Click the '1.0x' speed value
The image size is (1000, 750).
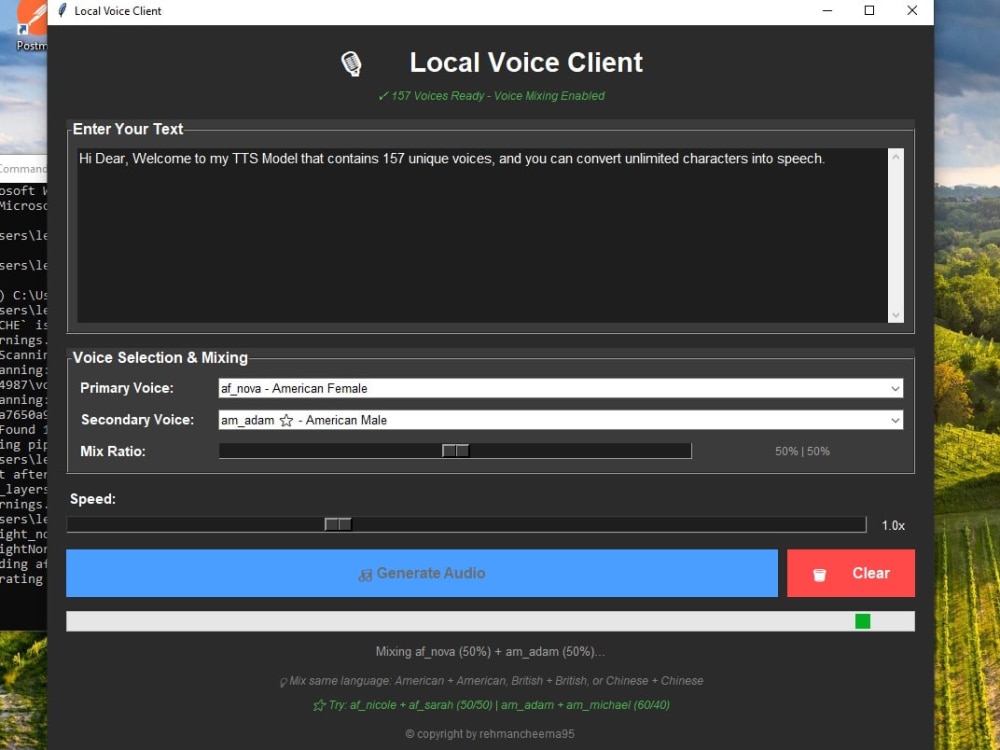pyautogui.click(x=893, y=526)
